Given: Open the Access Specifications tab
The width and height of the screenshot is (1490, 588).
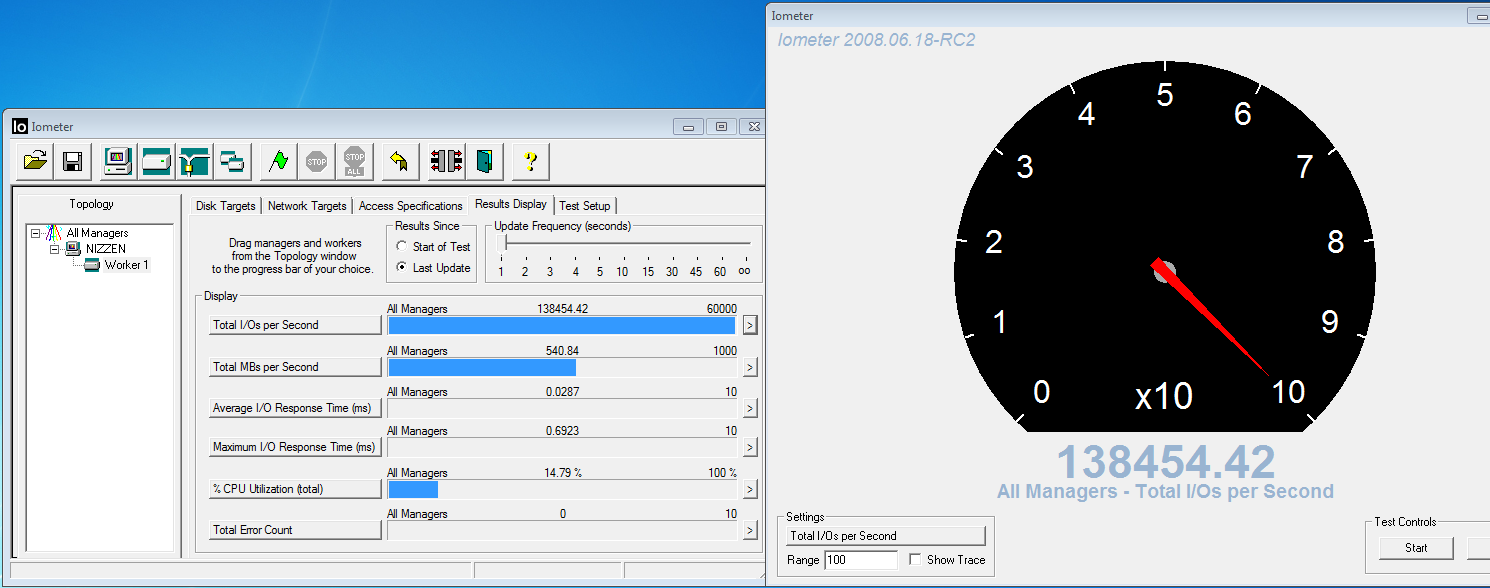Looking at the screenshot, I should (410, 206).
